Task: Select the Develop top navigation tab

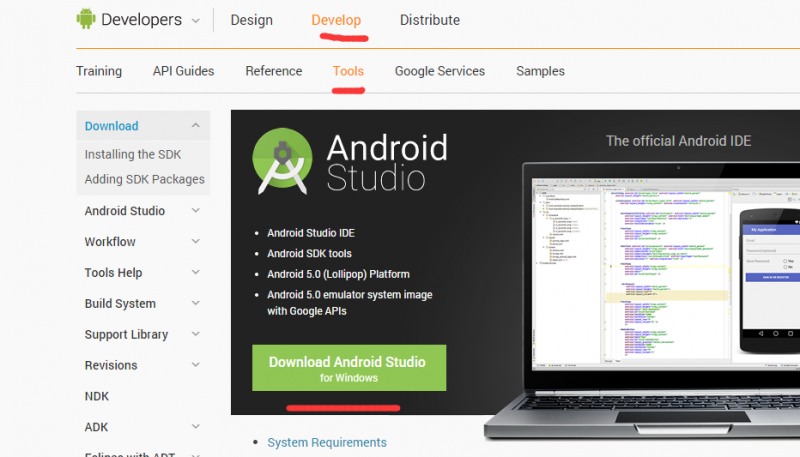Action: pos(336,20)
